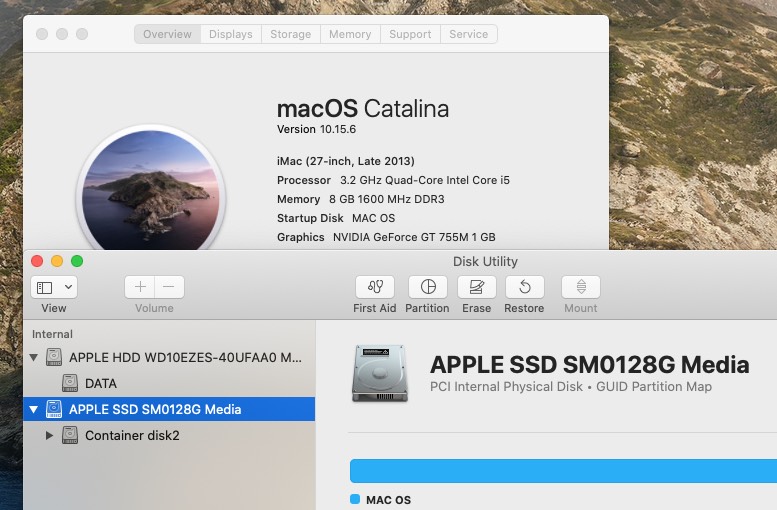Click the iMac (27-inch, Late 2013) text
777x510 pixels.
[x=346, y=161]
